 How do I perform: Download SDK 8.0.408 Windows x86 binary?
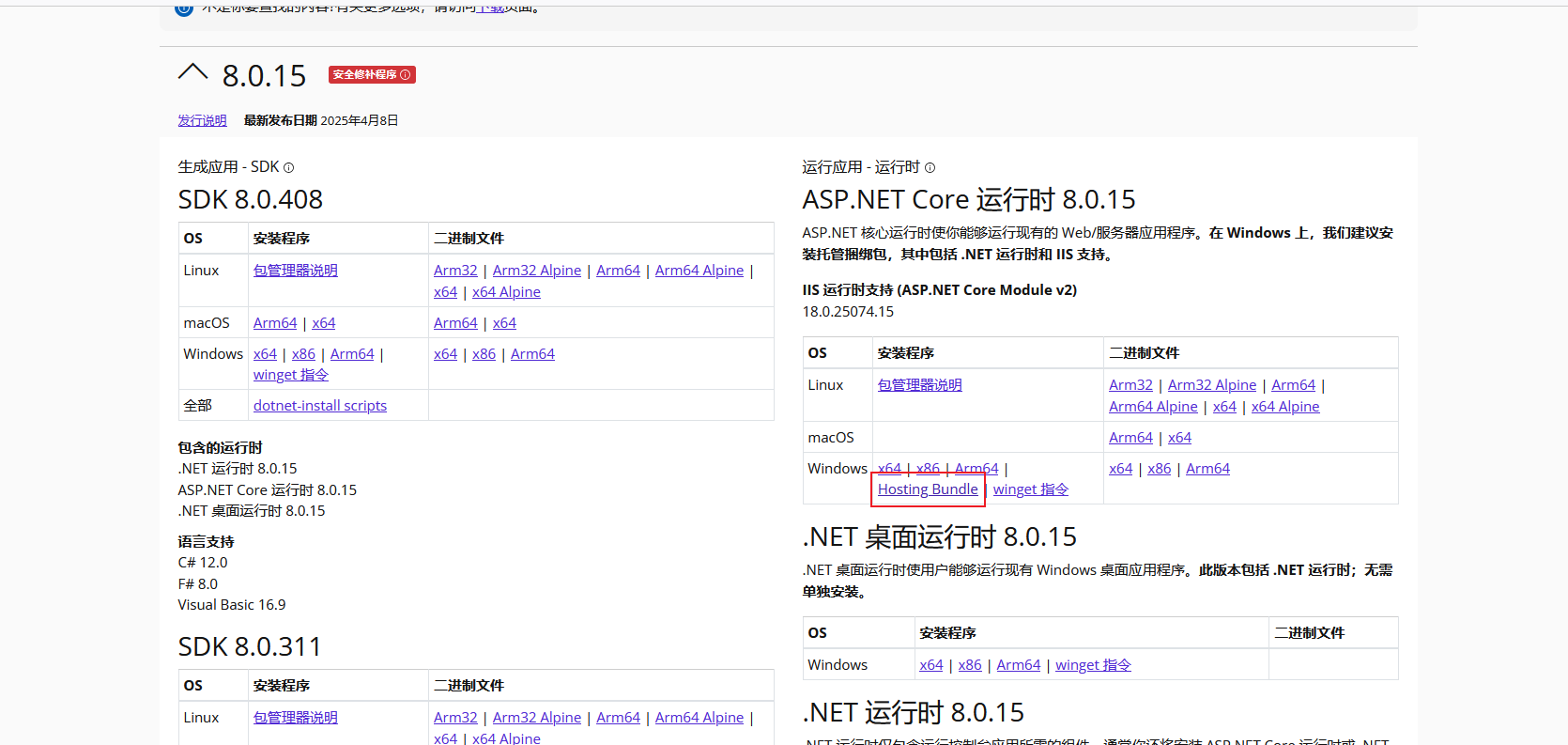coord(484,354)
